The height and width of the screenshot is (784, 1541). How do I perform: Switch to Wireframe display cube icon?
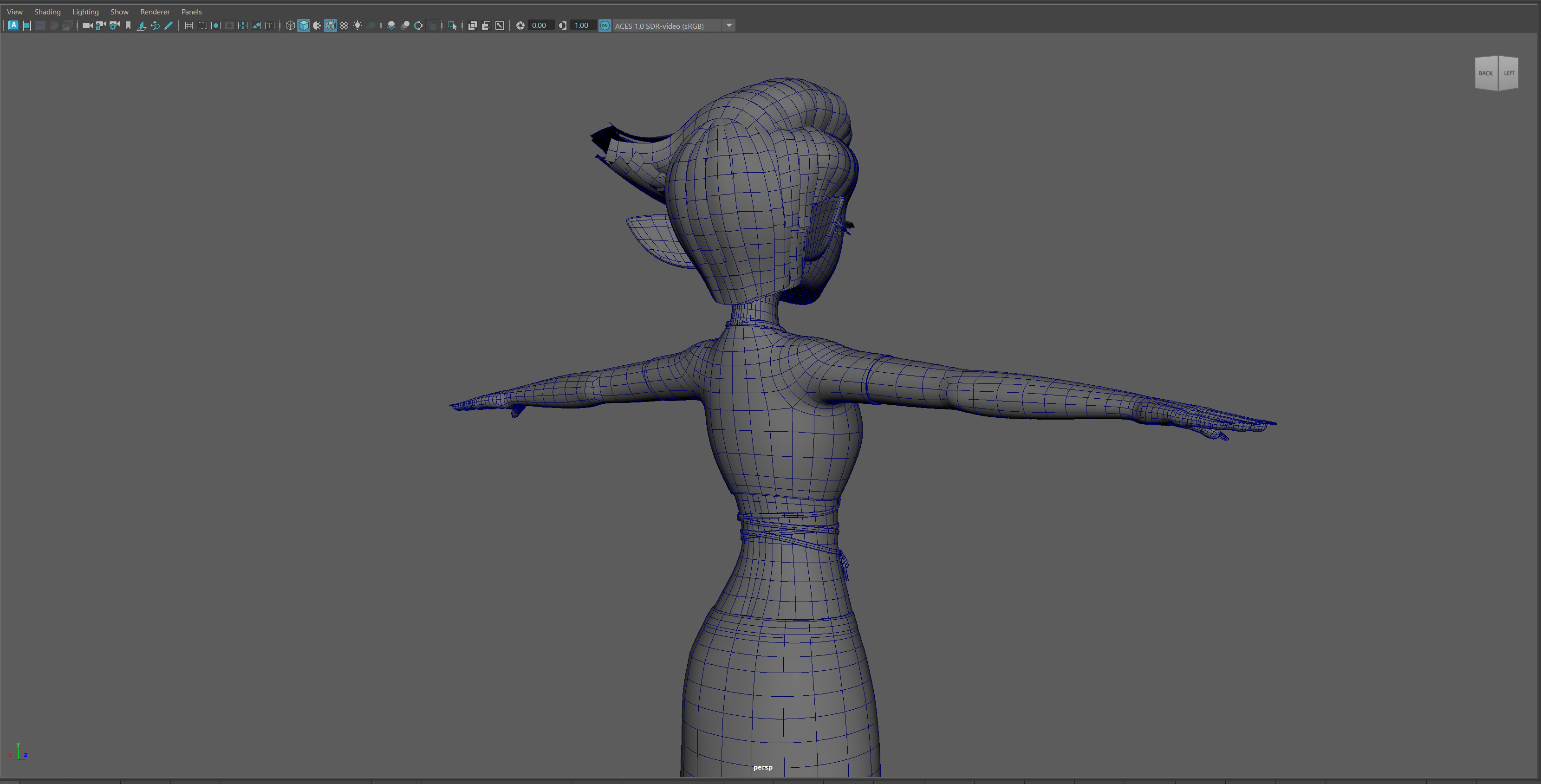(x=290, y=26)
